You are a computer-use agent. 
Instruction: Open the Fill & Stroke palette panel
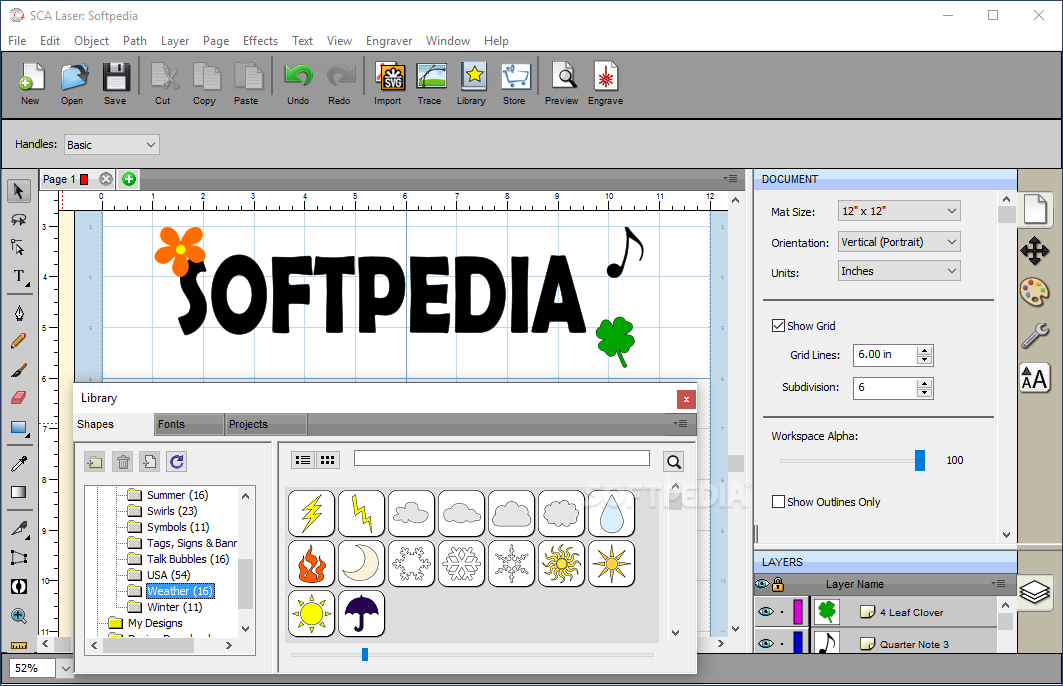(x=1035, y=292)
